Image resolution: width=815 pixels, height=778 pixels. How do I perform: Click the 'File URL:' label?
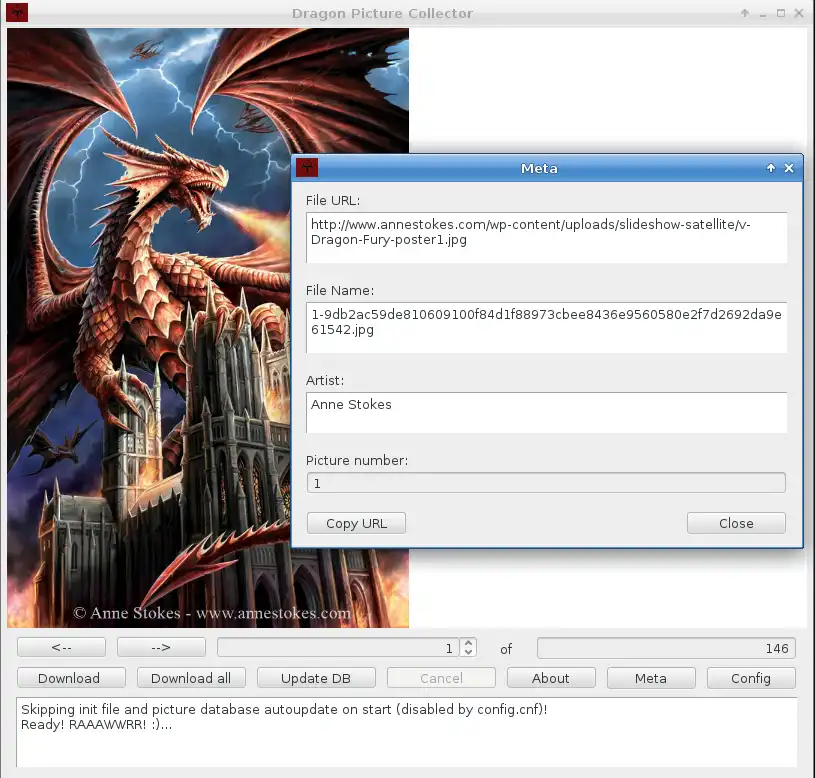pyautogui.click(x=333, y=201)
